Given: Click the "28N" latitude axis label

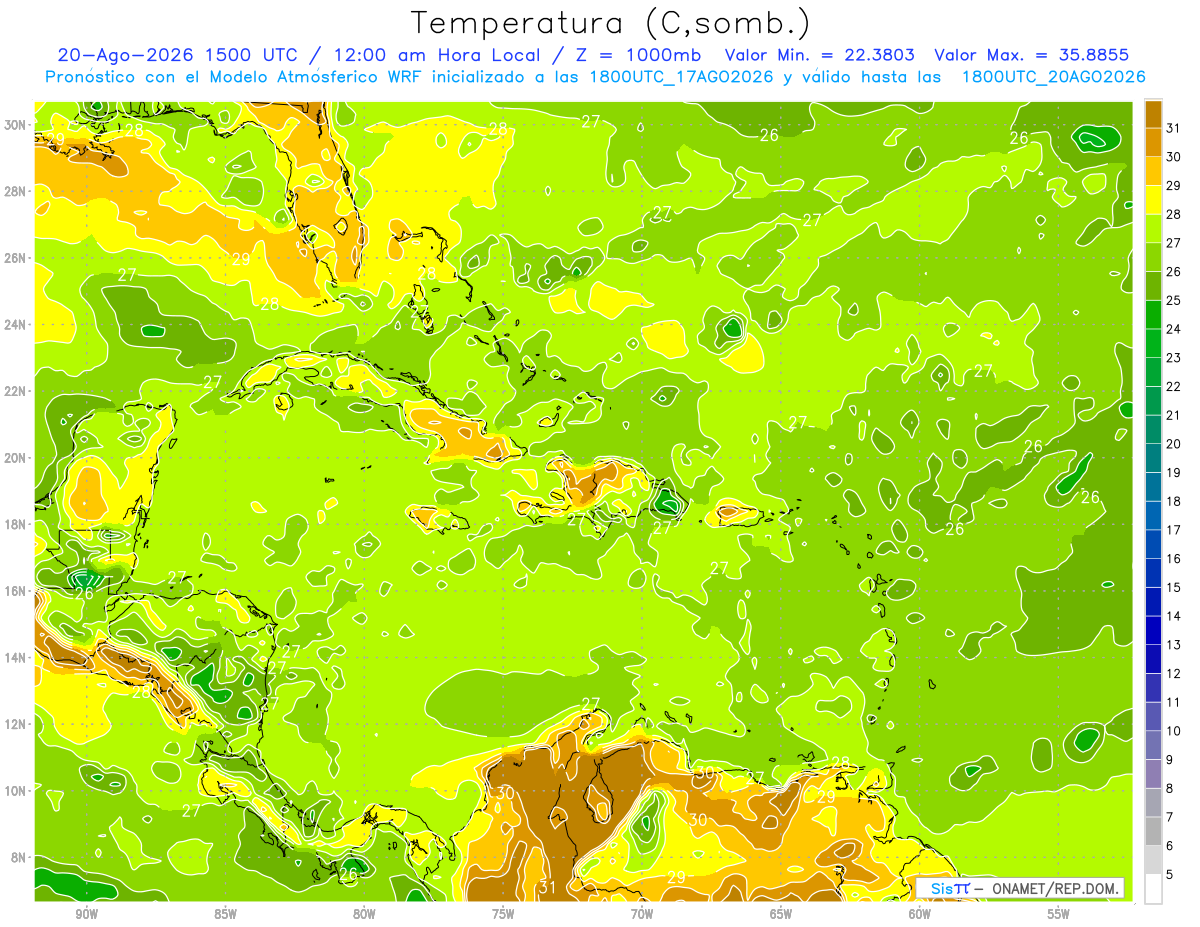Looking at the screenshot, I should [x=15, y=191].
